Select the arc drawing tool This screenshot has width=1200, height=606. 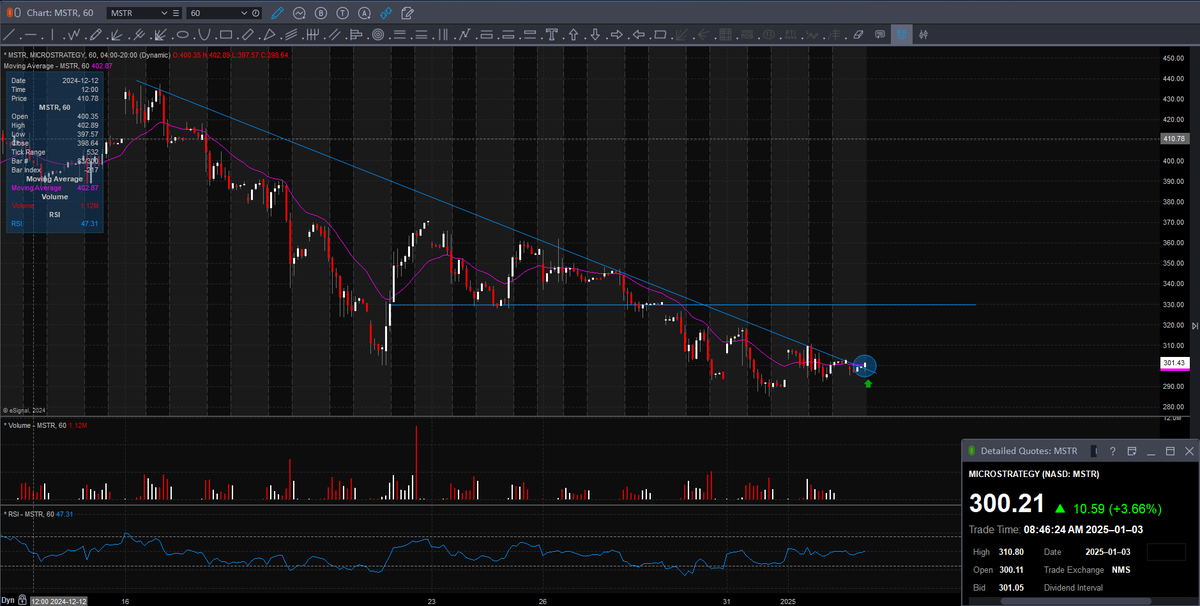click(x=203, y=34)
